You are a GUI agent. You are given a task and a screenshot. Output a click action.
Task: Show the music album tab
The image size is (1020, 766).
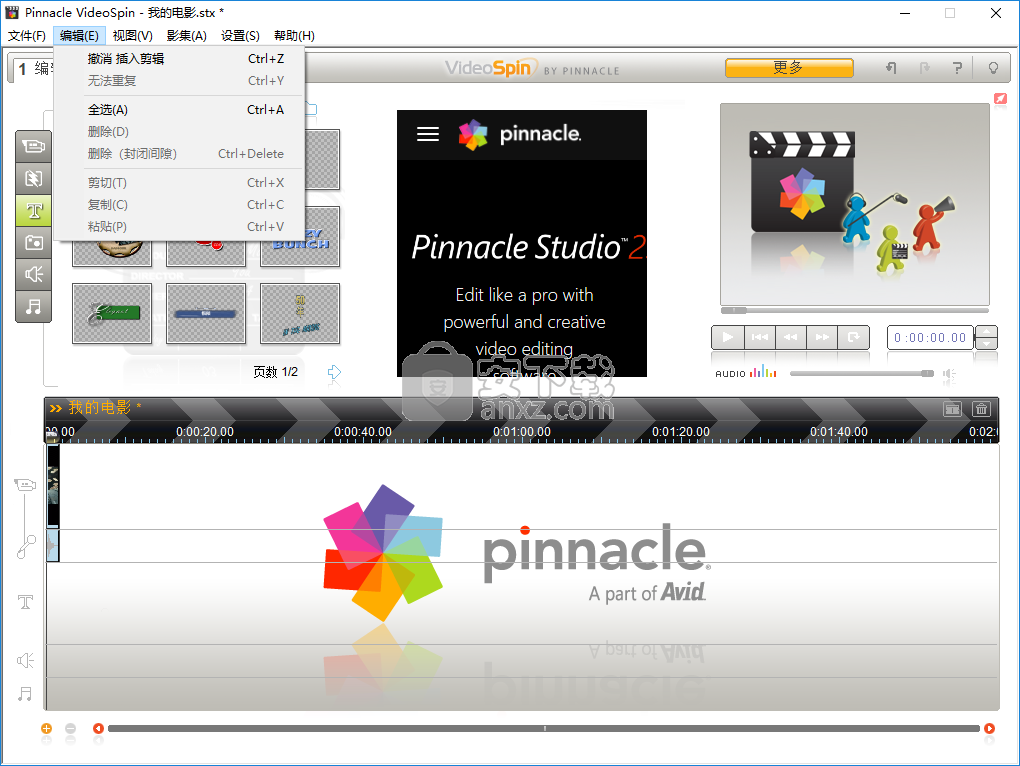(x=34, y=306)
